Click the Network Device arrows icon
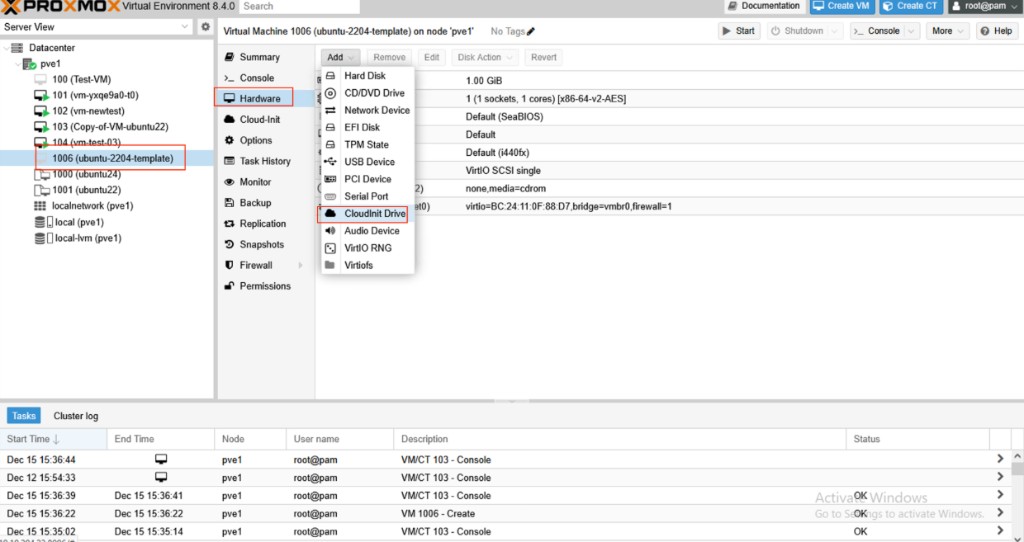The height and width of the screenshot is (542, 1024). pos(330,110)
